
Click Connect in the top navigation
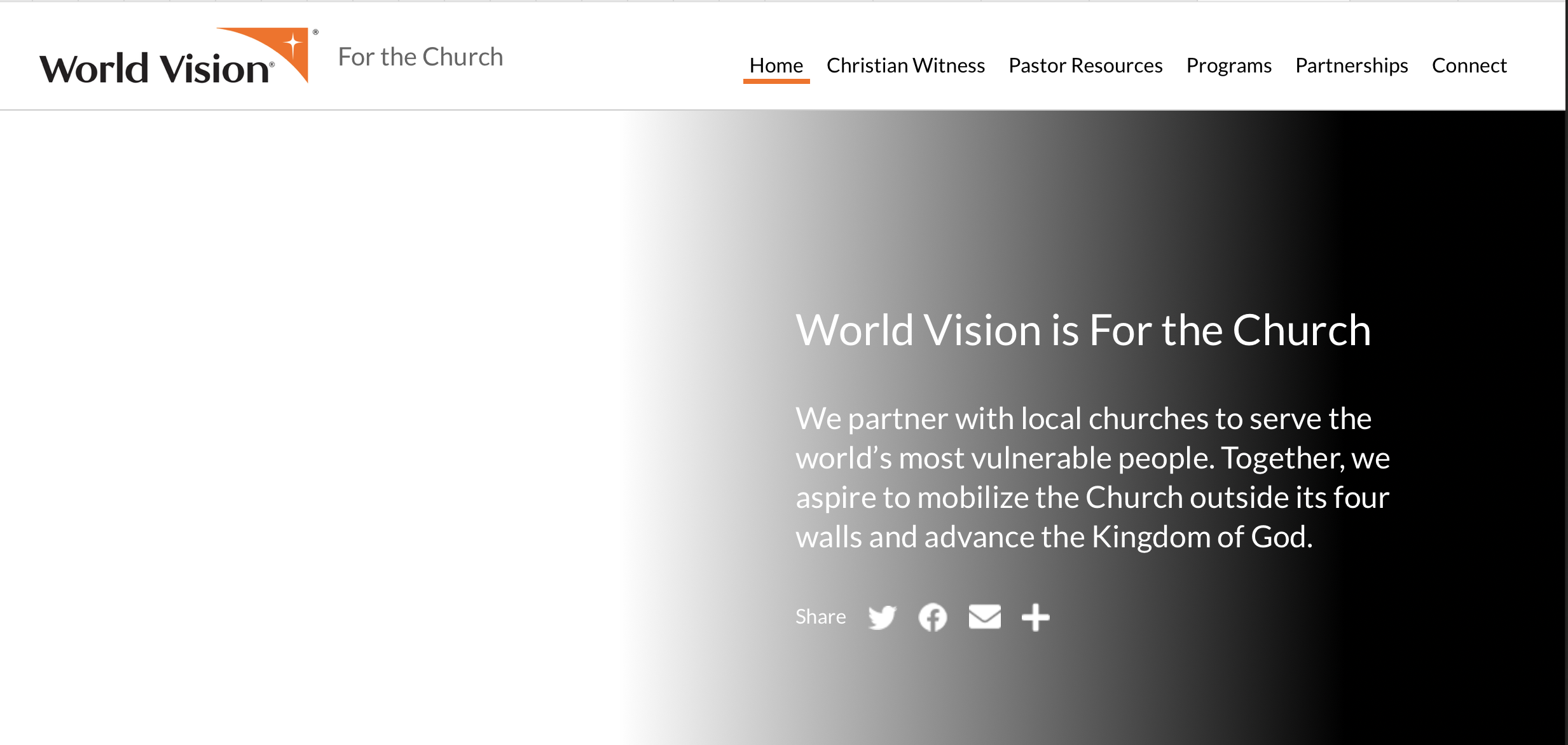click(x=1469, y=65)
